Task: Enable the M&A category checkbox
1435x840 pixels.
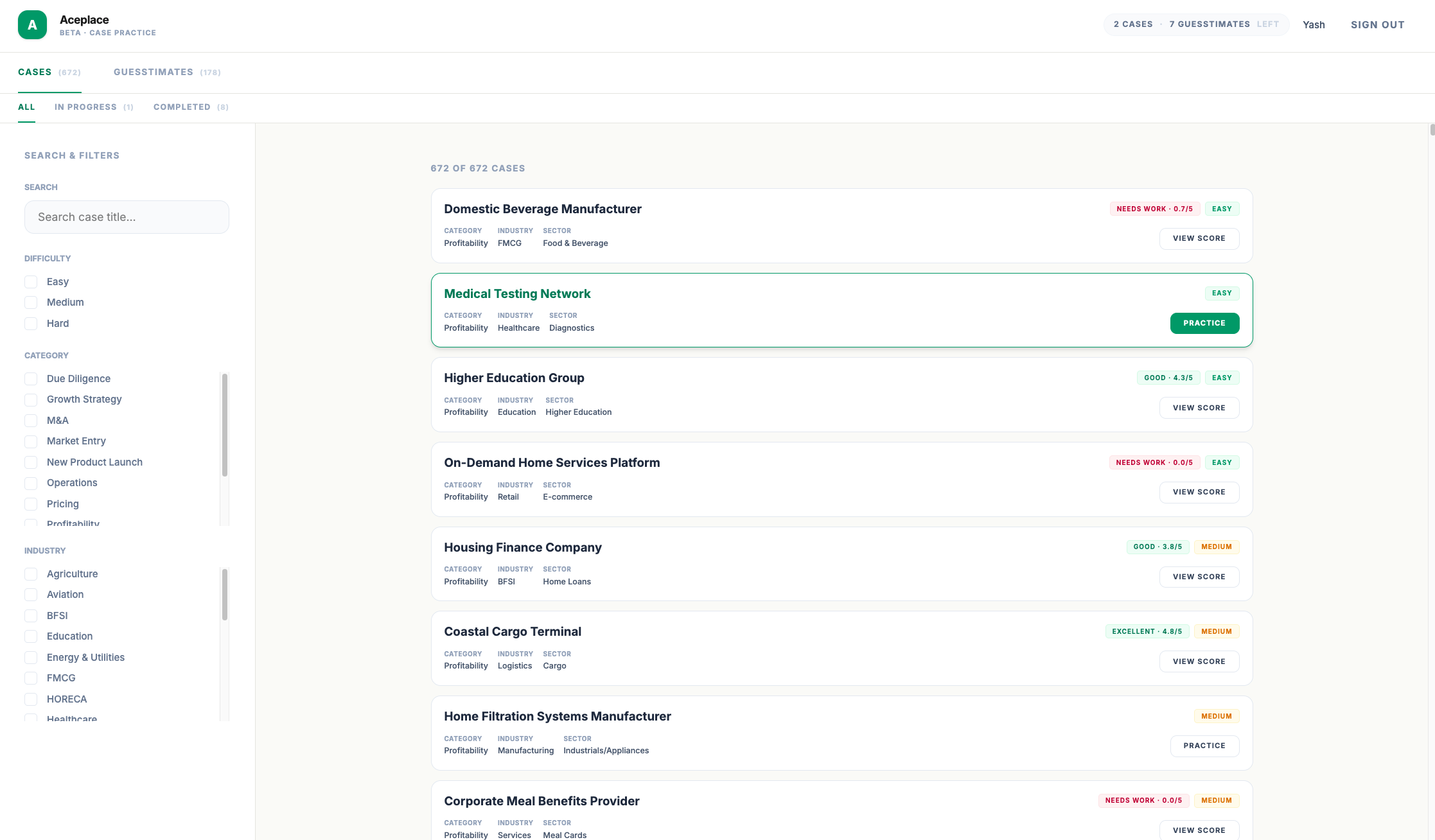Action: pyautogui.click(x=31, y=421)
